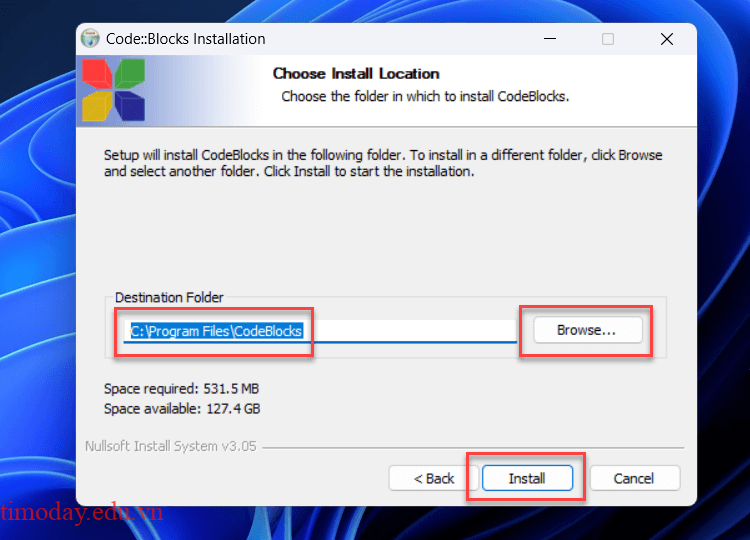Click the Destination Folder group label
Screen dimensions: 750x540
[169, 298]
